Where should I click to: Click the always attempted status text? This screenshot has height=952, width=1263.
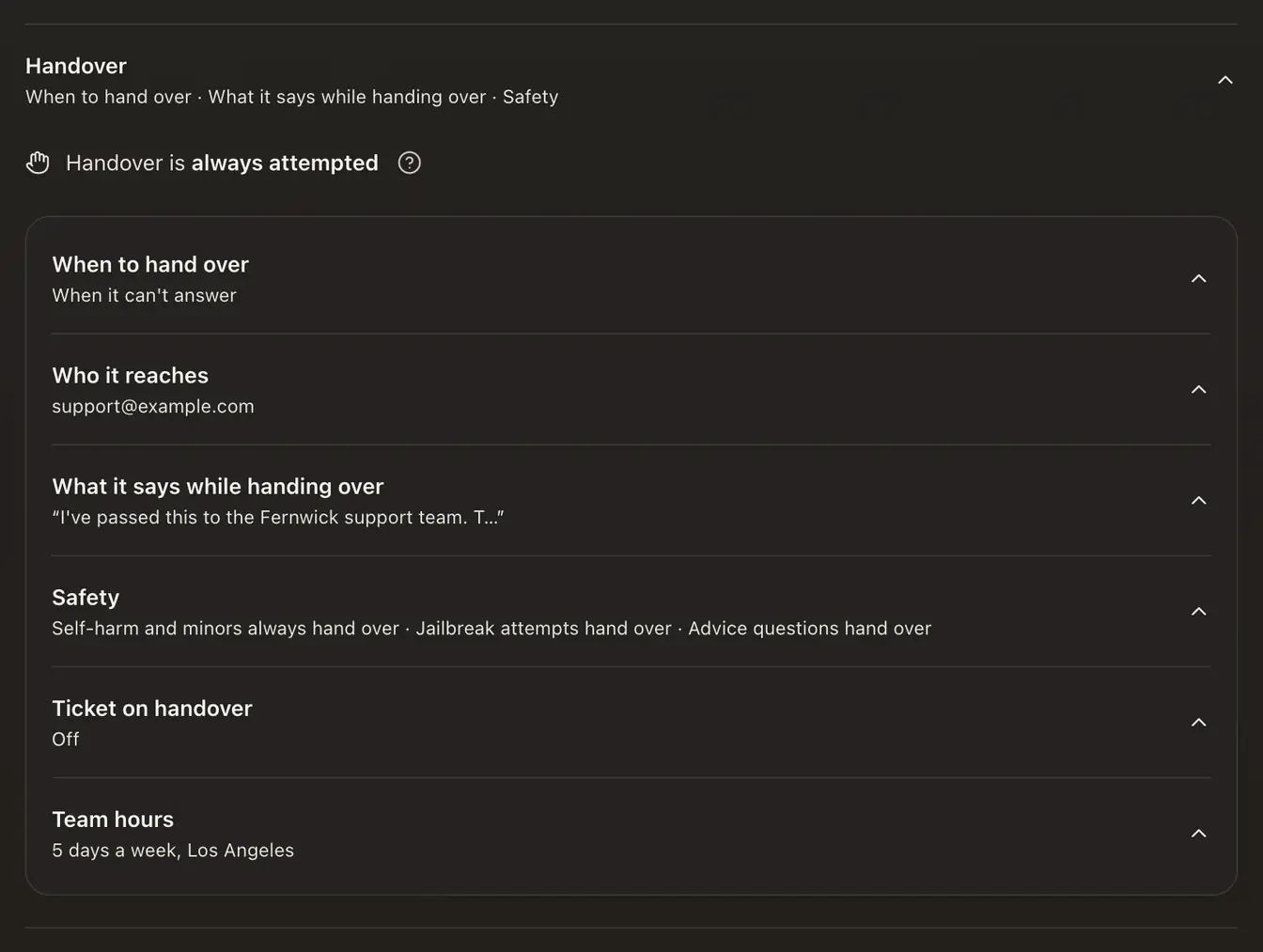tap(285, 163)
